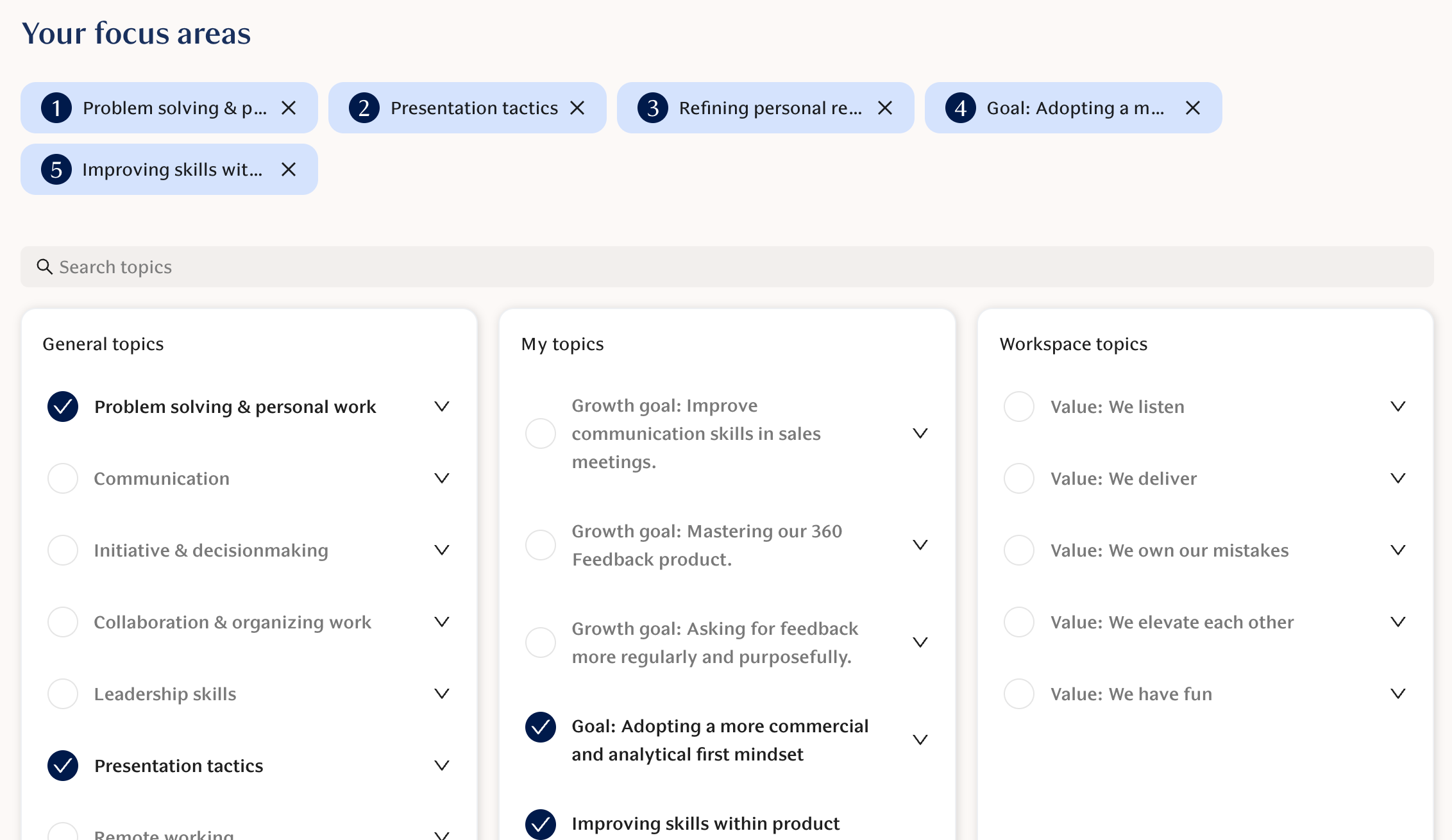
Task: Expand 'Initiative & decisionmaking' details
Action: (442, 550)
